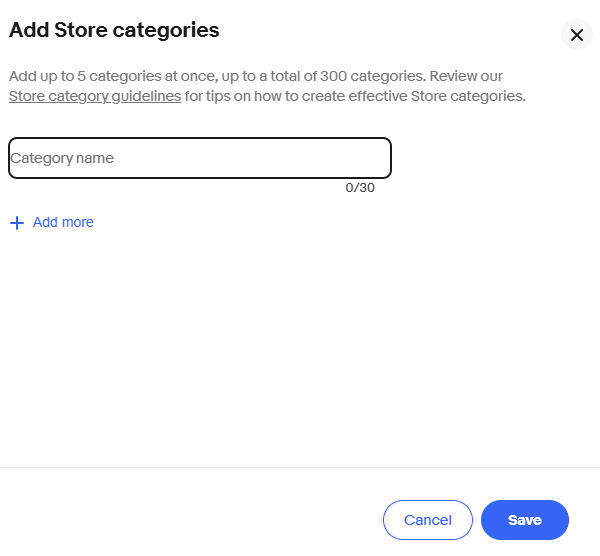Click inside the Category name input box
Viewport: 600px width, 556px height.
coord(199,158)
